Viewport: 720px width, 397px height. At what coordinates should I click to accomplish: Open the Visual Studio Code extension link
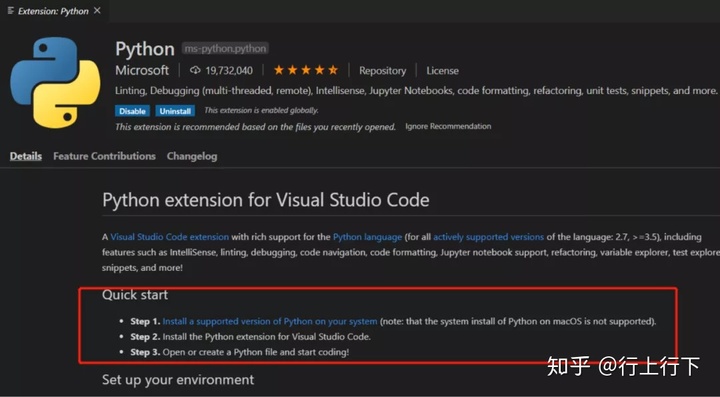(x=169, y=237)
